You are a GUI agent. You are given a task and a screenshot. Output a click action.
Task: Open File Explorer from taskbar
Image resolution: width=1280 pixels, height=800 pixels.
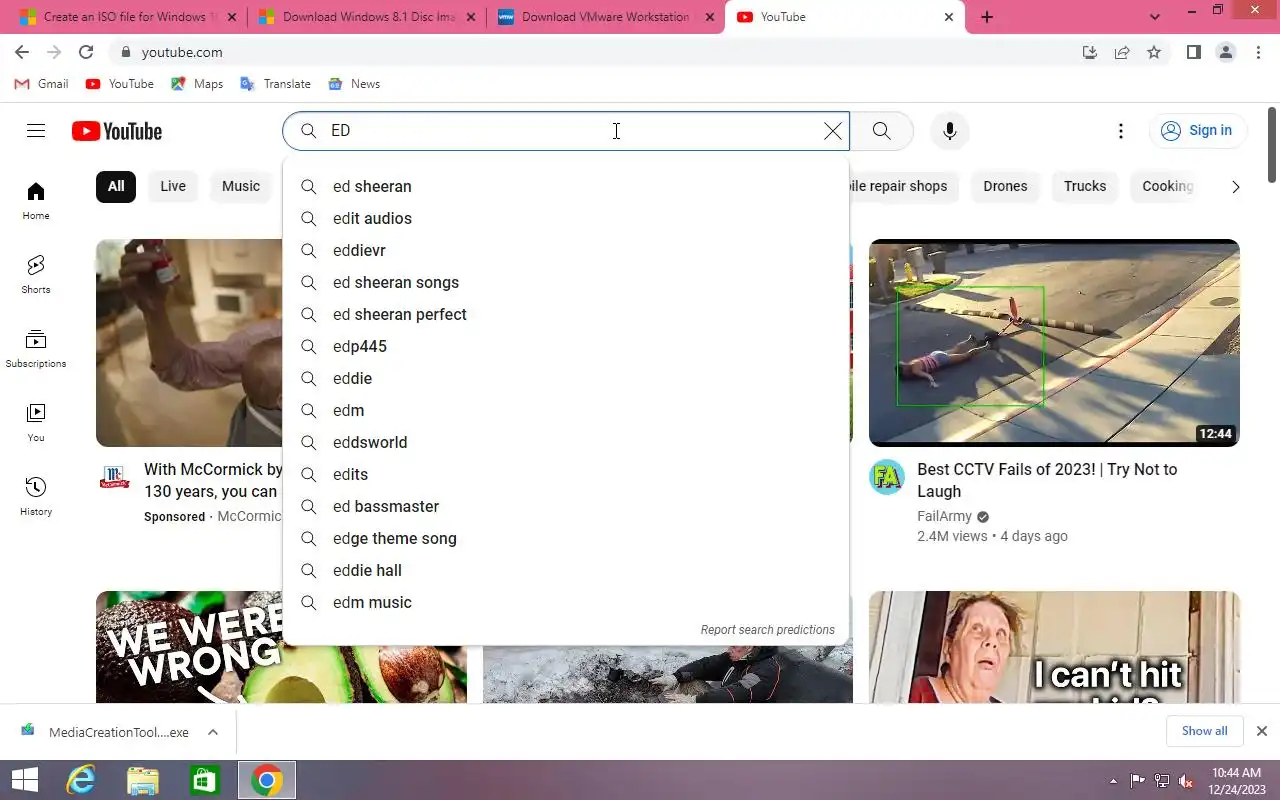coord(143,780)
